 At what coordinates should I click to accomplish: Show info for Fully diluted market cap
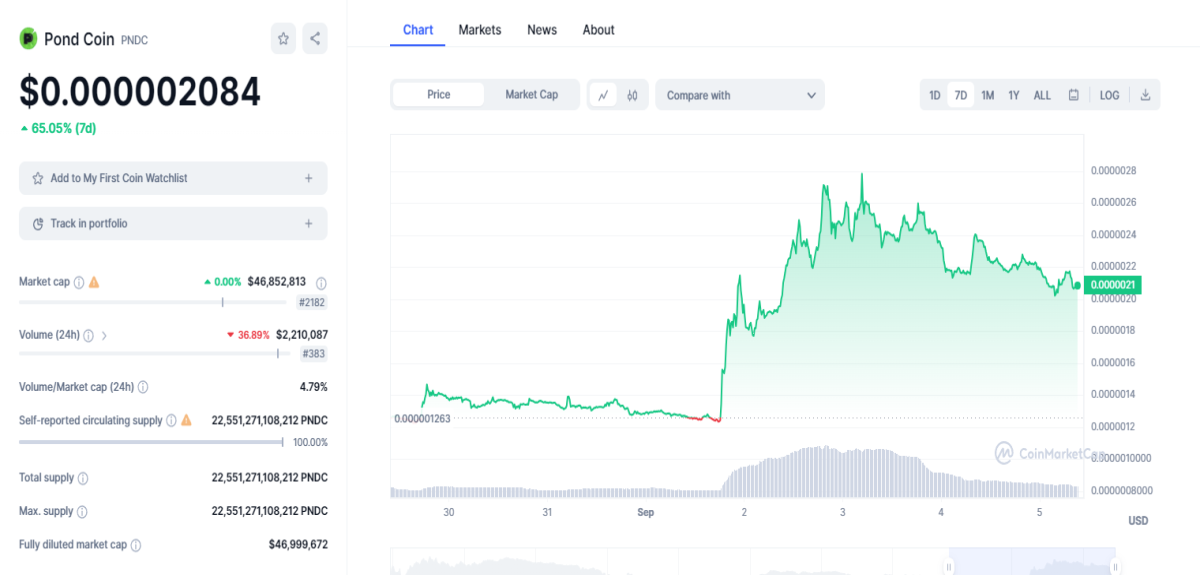(x=136, y=545)
